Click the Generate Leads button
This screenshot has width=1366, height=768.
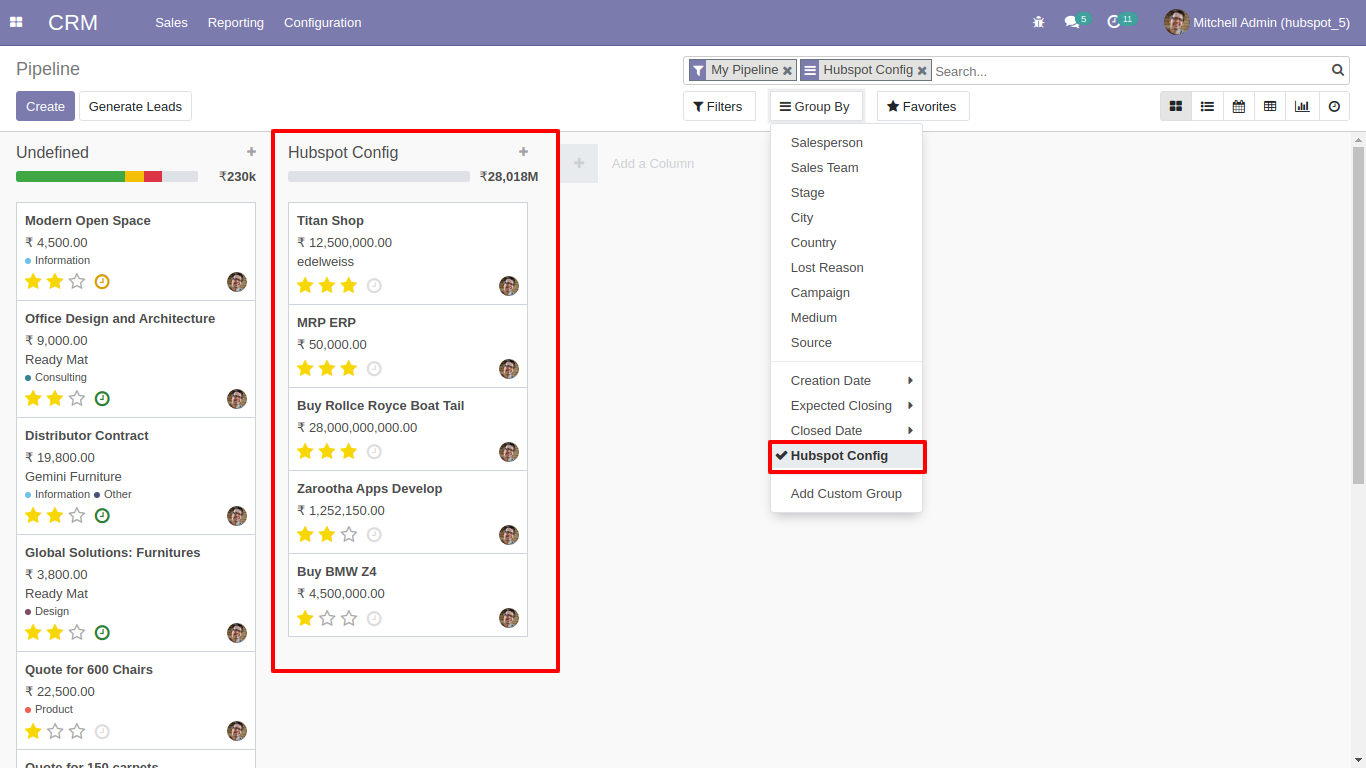pos(135,106)
